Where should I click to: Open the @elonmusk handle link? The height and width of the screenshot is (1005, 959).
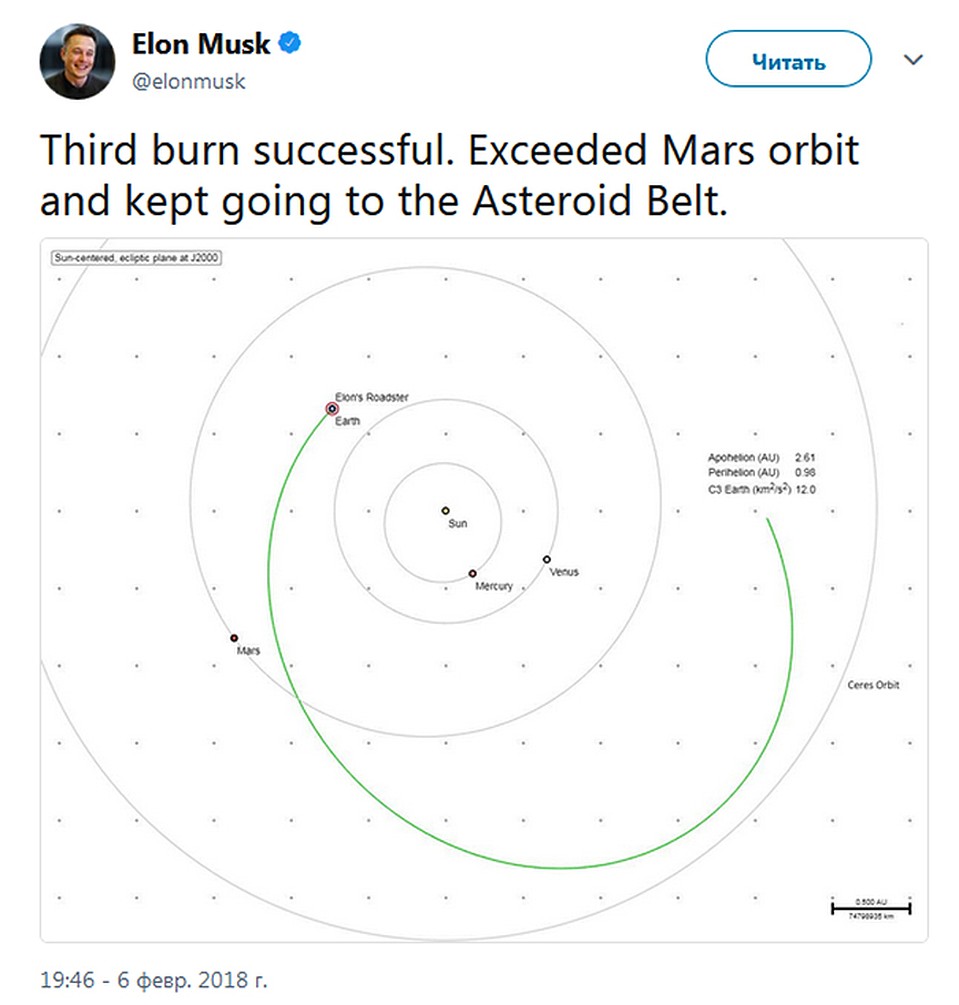[188, 81]
